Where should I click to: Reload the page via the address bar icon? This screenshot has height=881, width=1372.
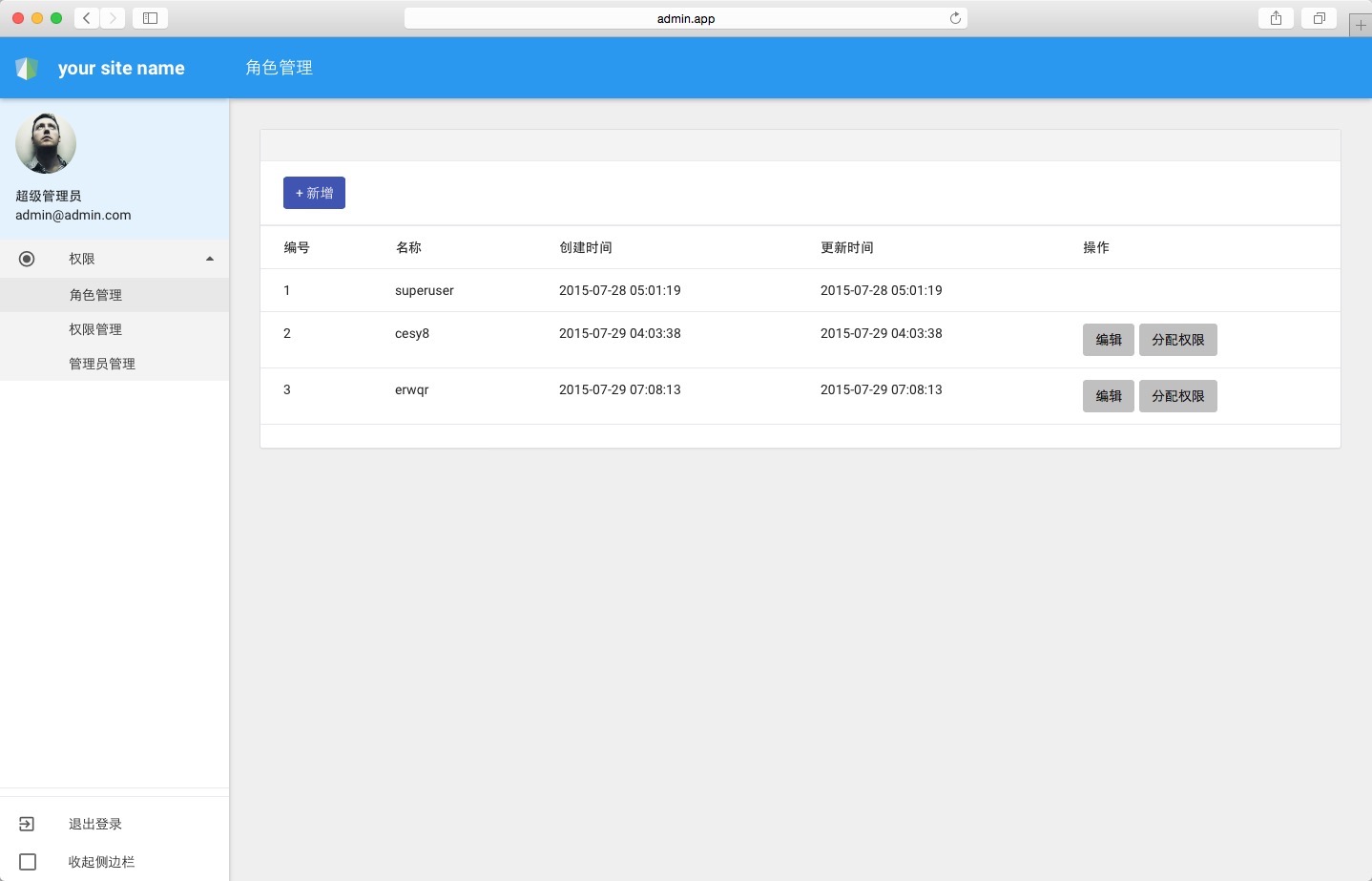pyautogui.click(x=955, y=18)
